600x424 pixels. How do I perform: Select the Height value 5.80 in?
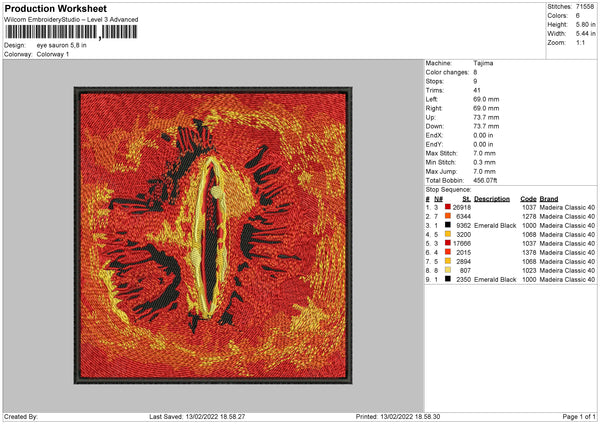click(x=585, y=24)
